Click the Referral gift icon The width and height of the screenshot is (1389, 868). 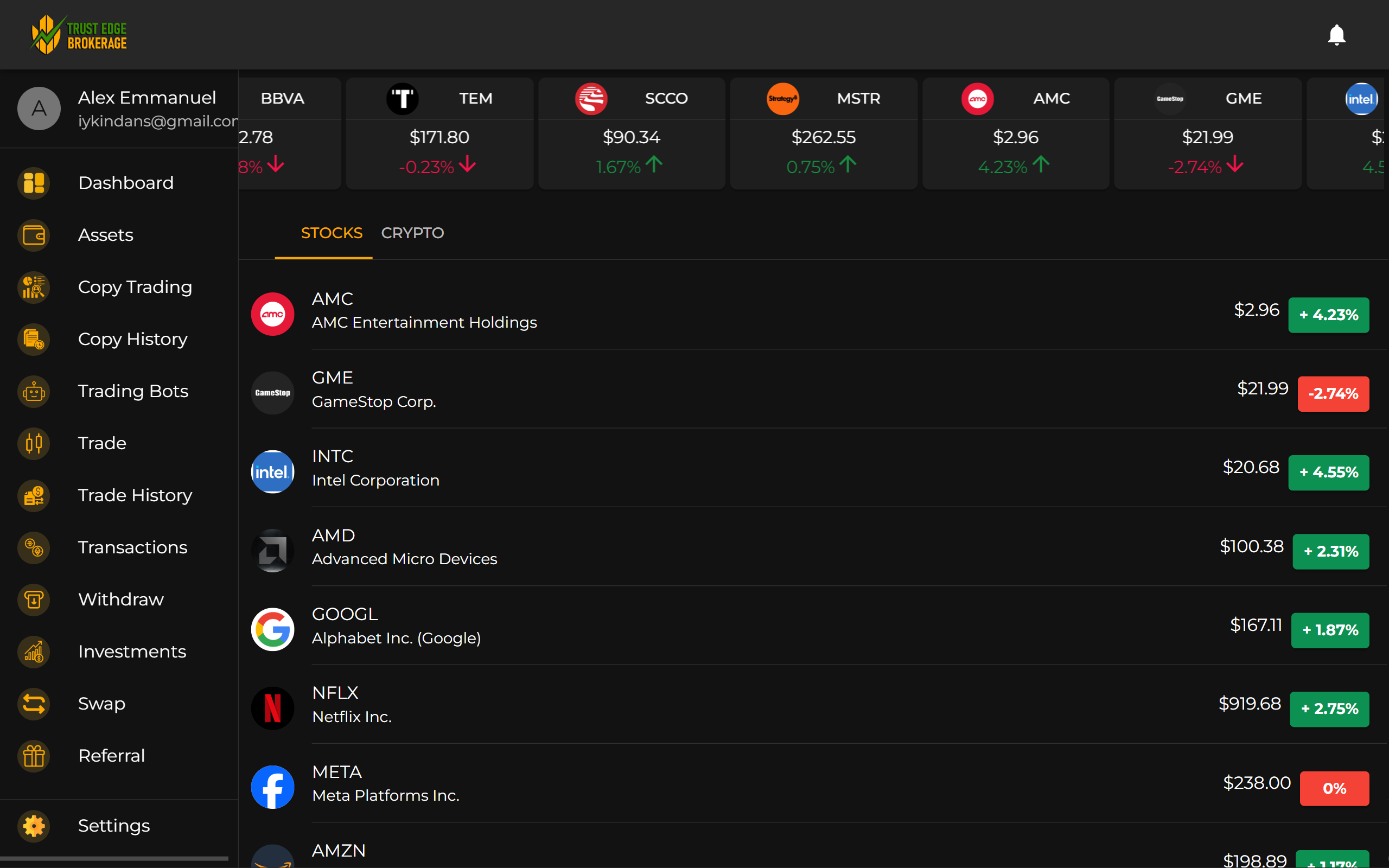34,756
